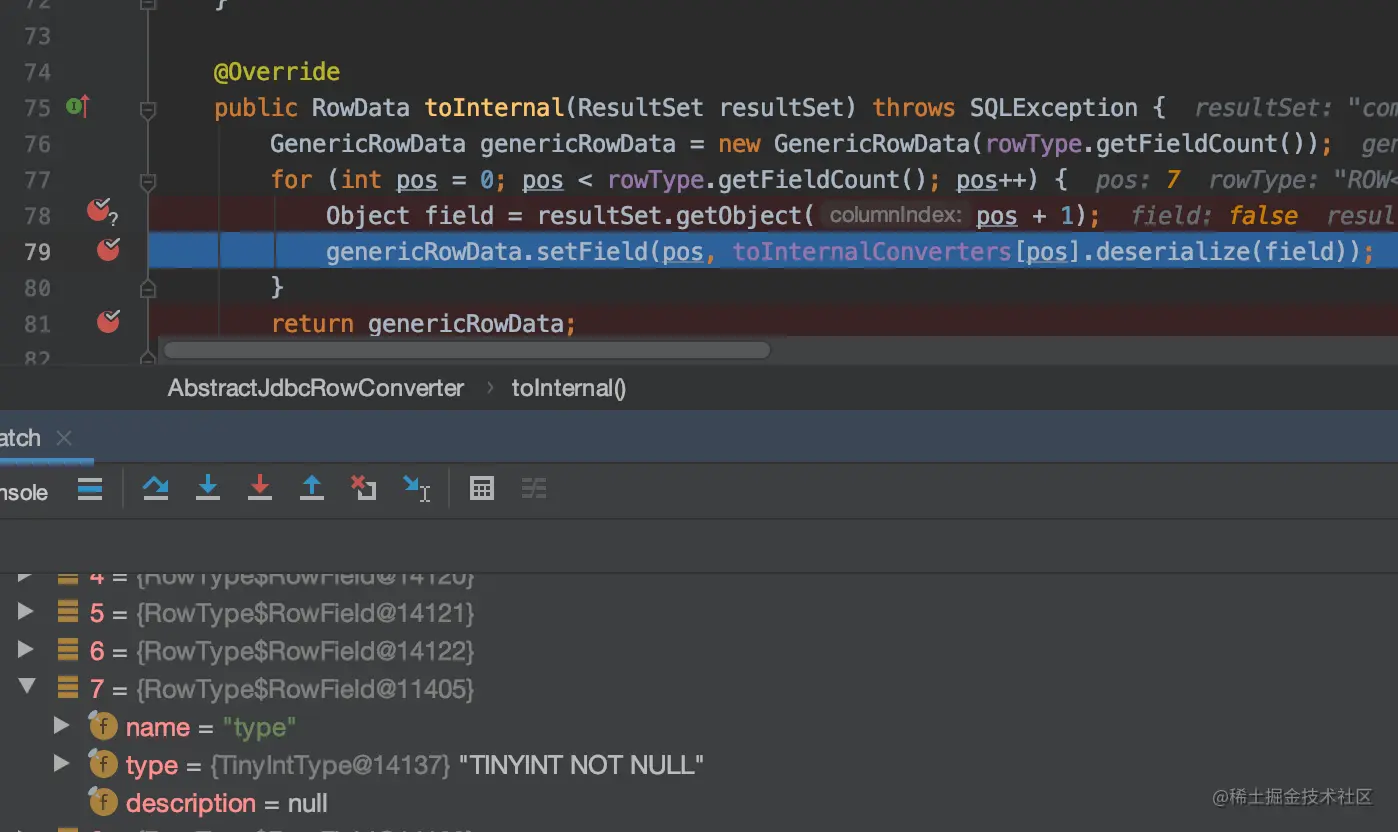Screen dimensions: 1398x832
Task: Click the Step Into debugger icon
Action: pos(208,488)
